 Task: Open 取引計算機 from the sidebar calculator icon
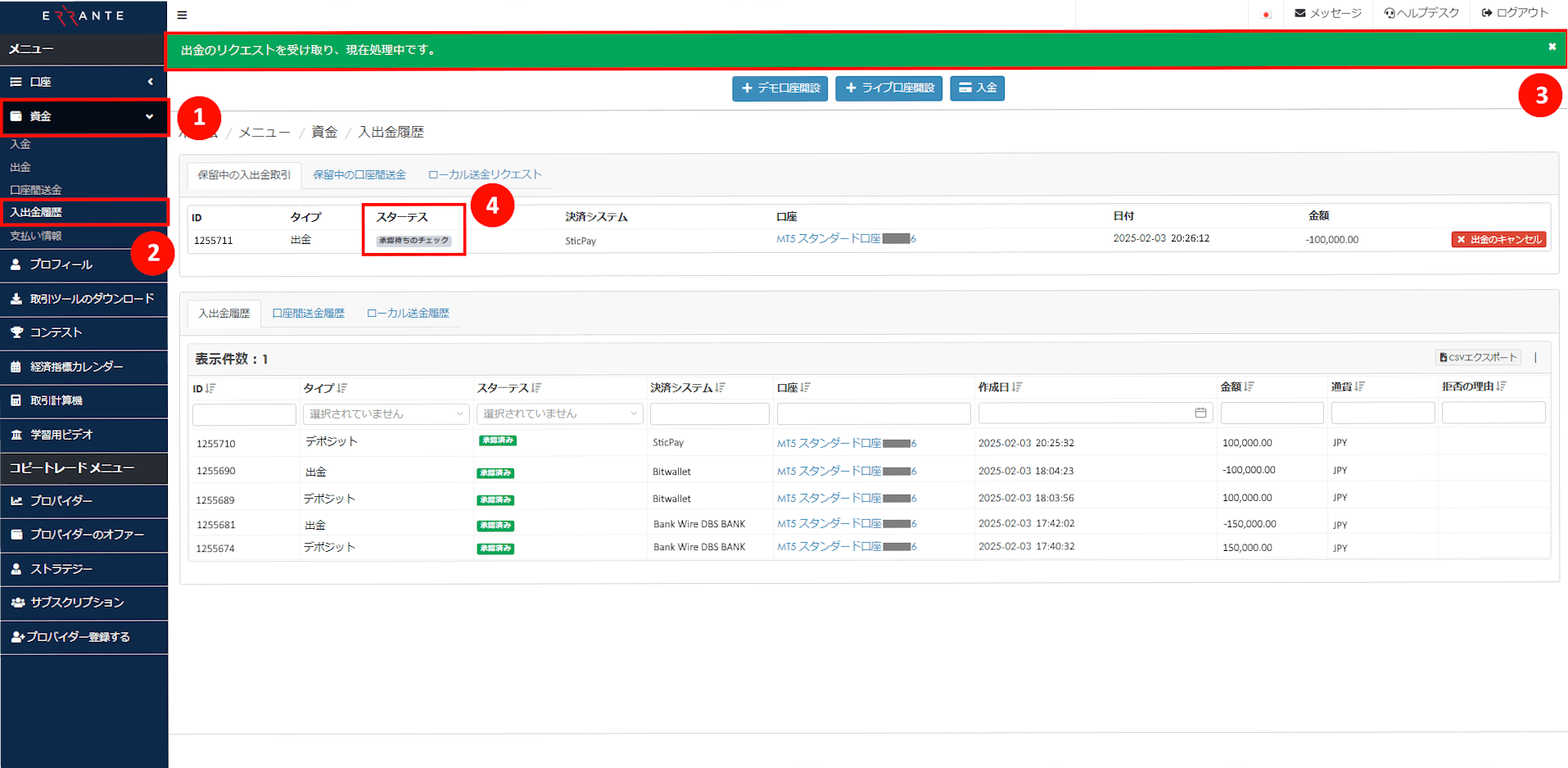pos(18,400)
